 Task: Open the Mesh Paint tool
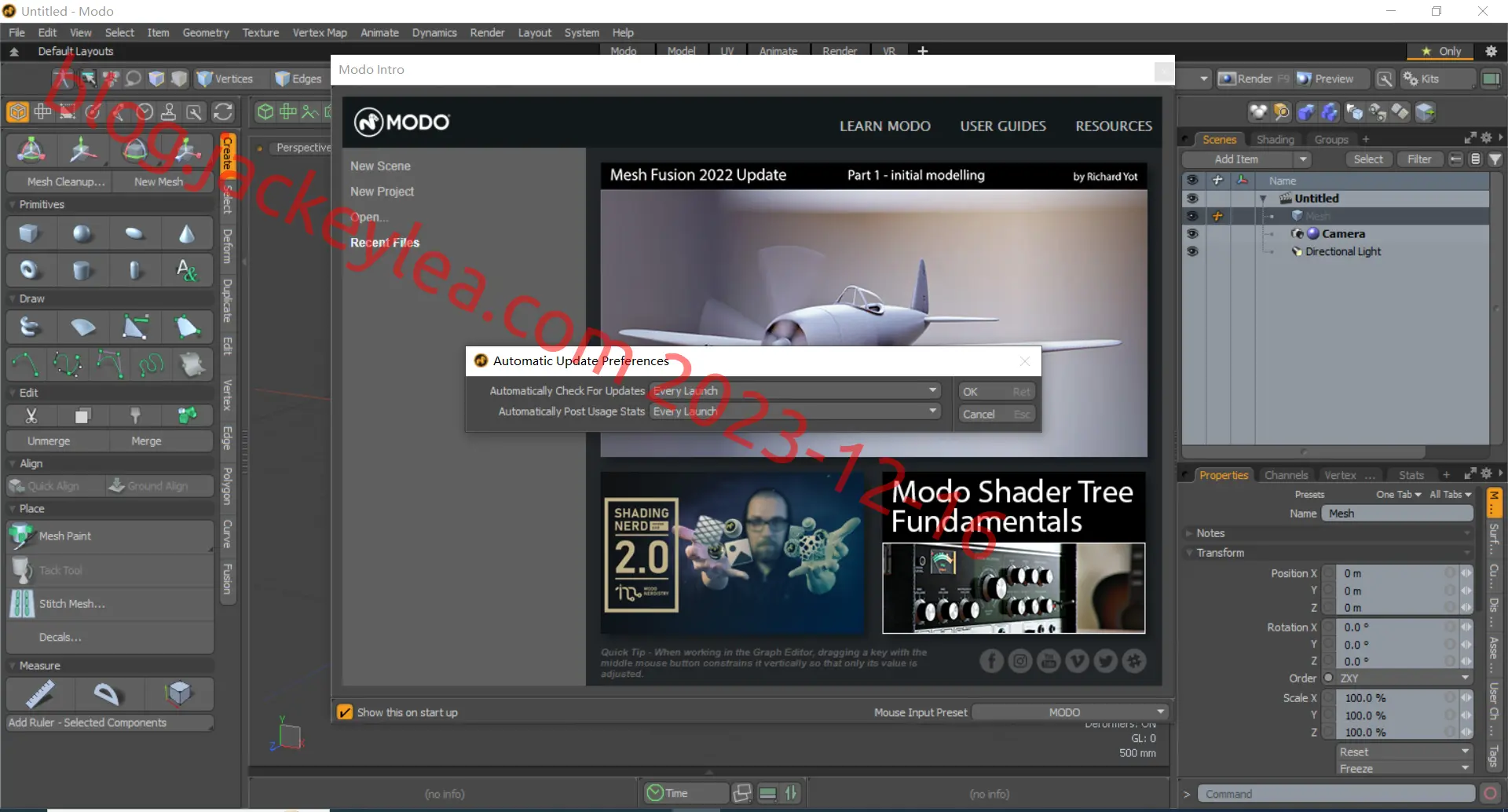pos(110,536)
